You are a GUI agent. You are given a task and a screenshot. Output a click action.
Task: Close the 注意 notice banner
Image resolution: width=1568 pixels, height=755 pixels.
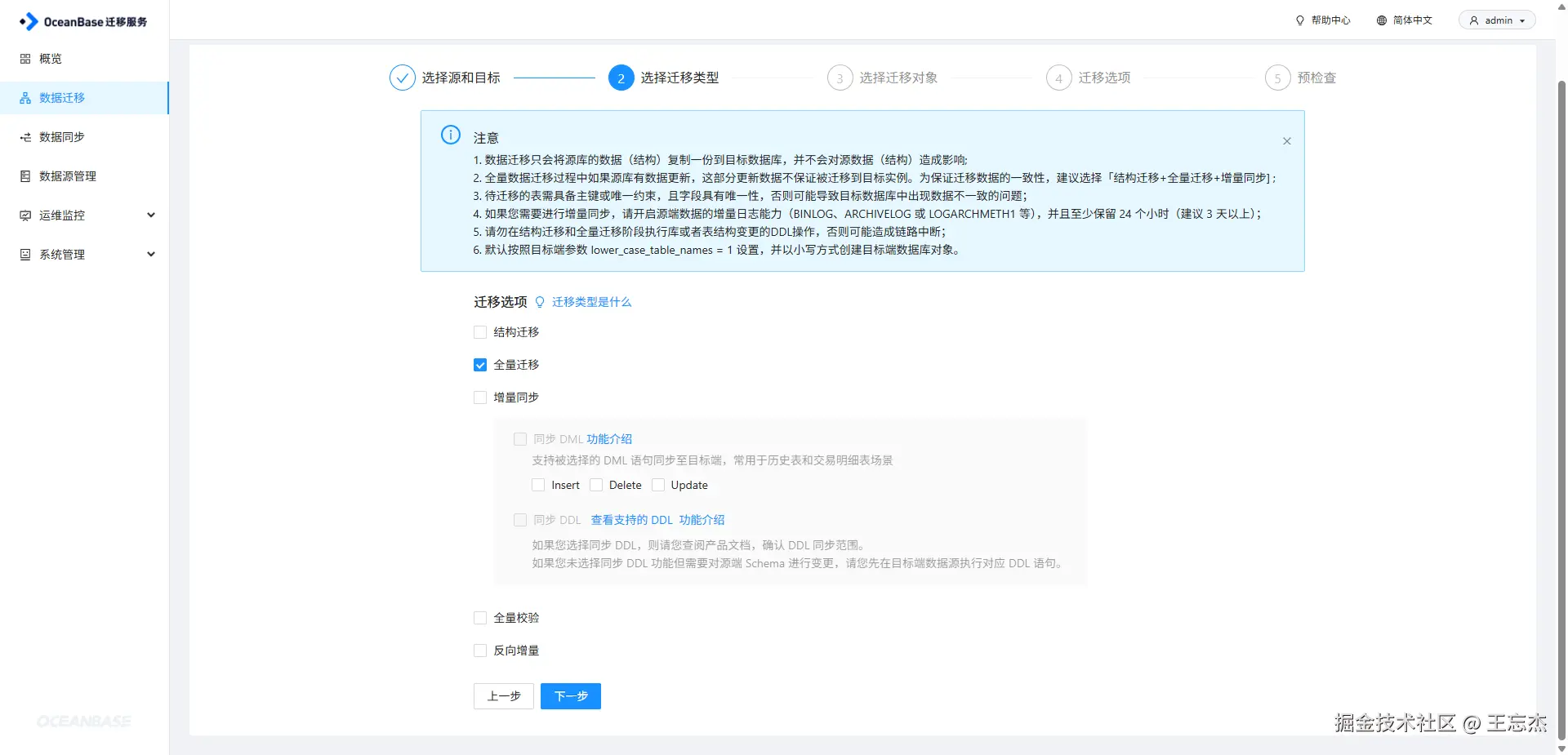pos(1287,141)
